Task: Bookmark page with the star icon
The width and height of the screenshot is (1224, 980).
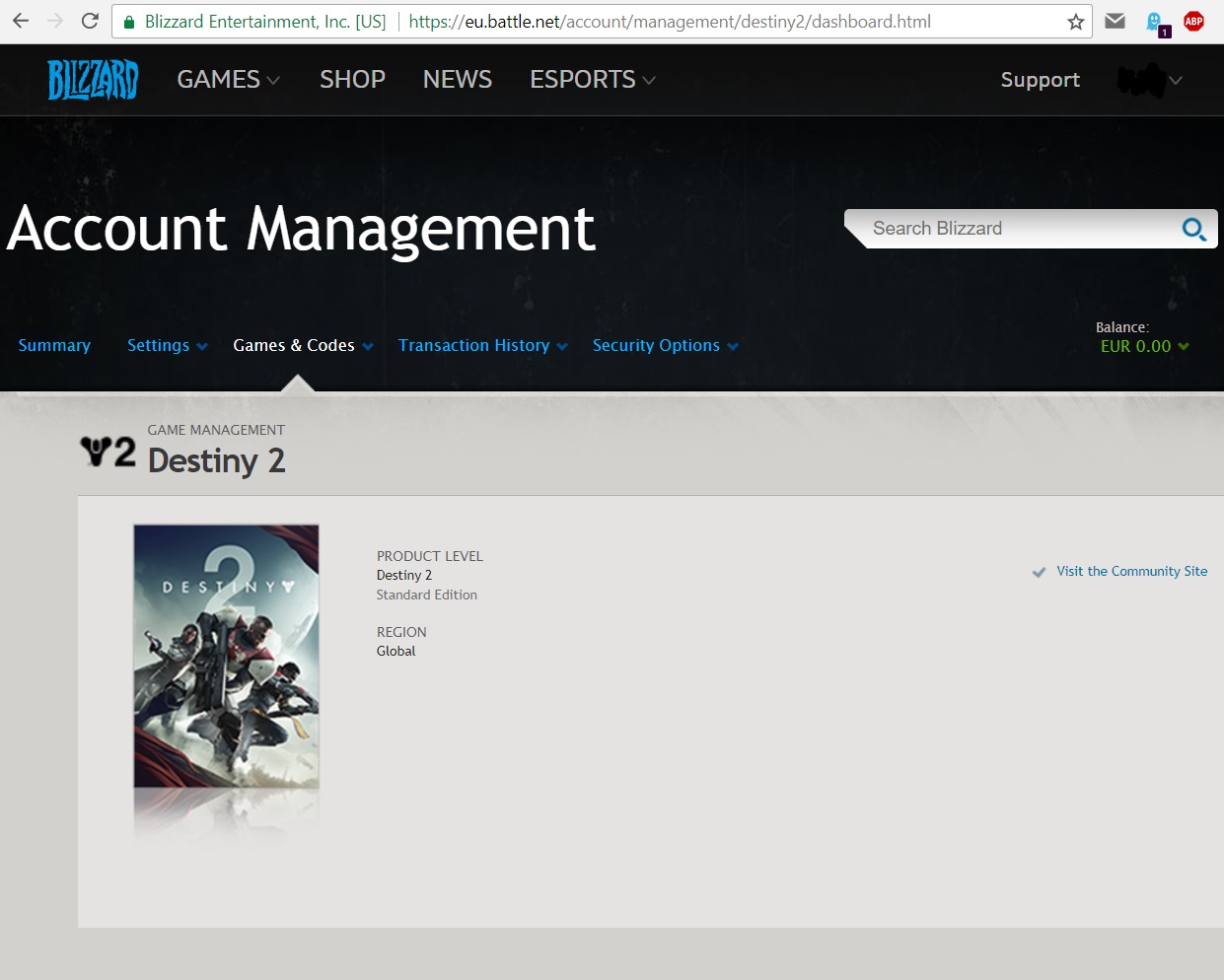Action: coord(1075,22)
